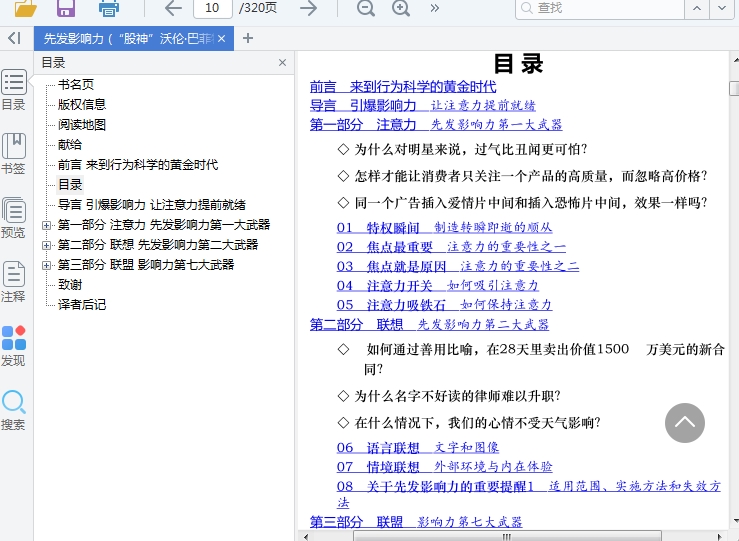Expand 第一部分 注意力 tree node
This screenshot has height=541, width=739.
47,225
